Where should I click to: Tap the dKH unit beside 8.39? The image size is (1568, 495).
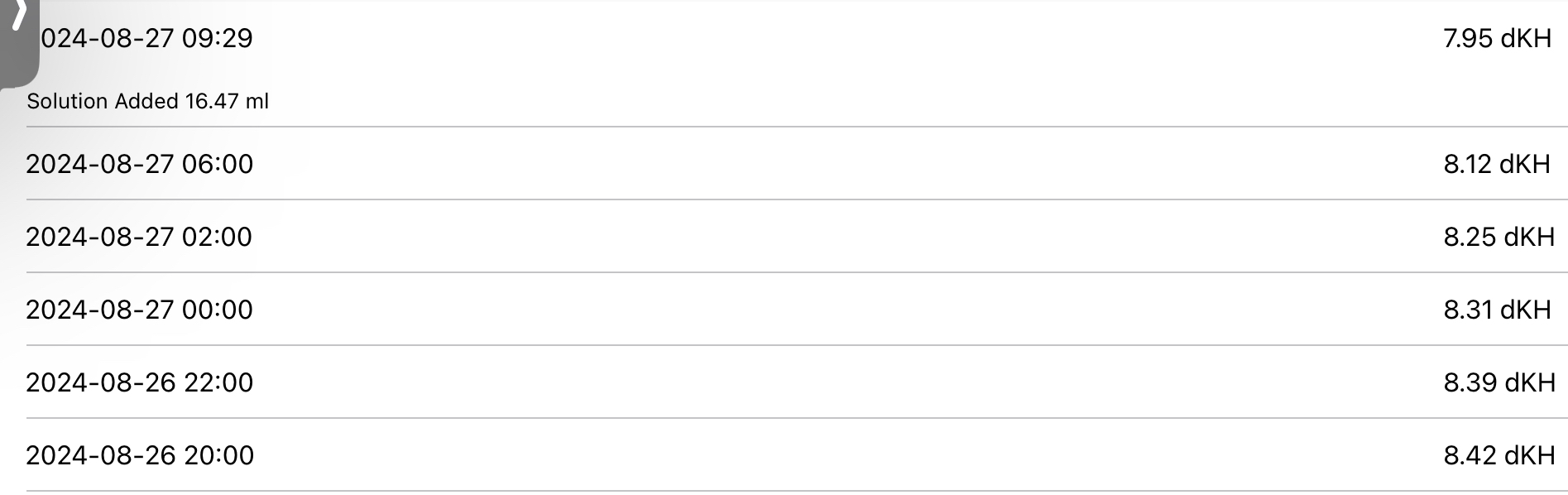[x=1529, y=382]
